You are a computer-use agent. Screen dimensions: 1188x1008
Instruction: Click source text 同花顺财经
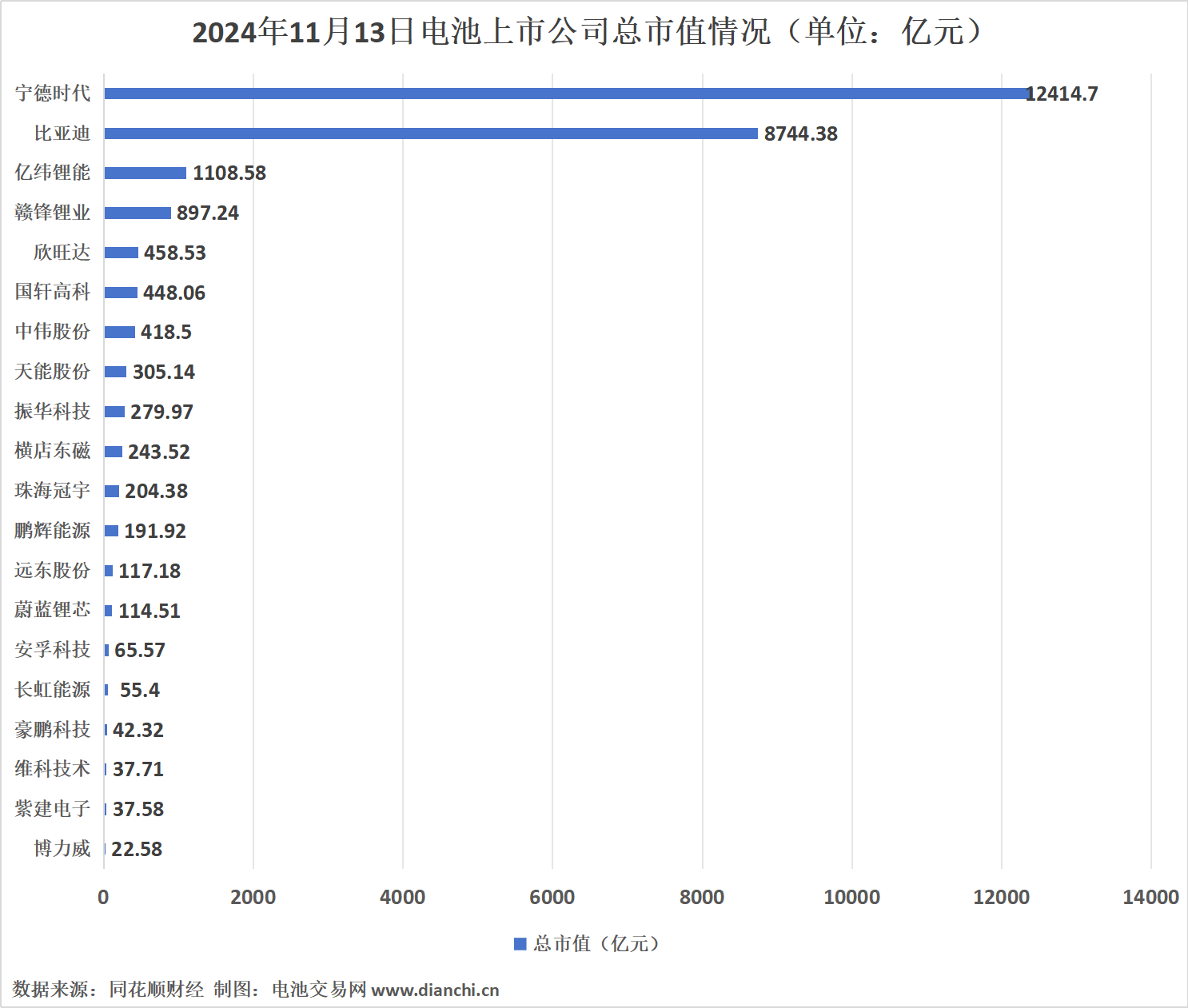click(157, 990)
